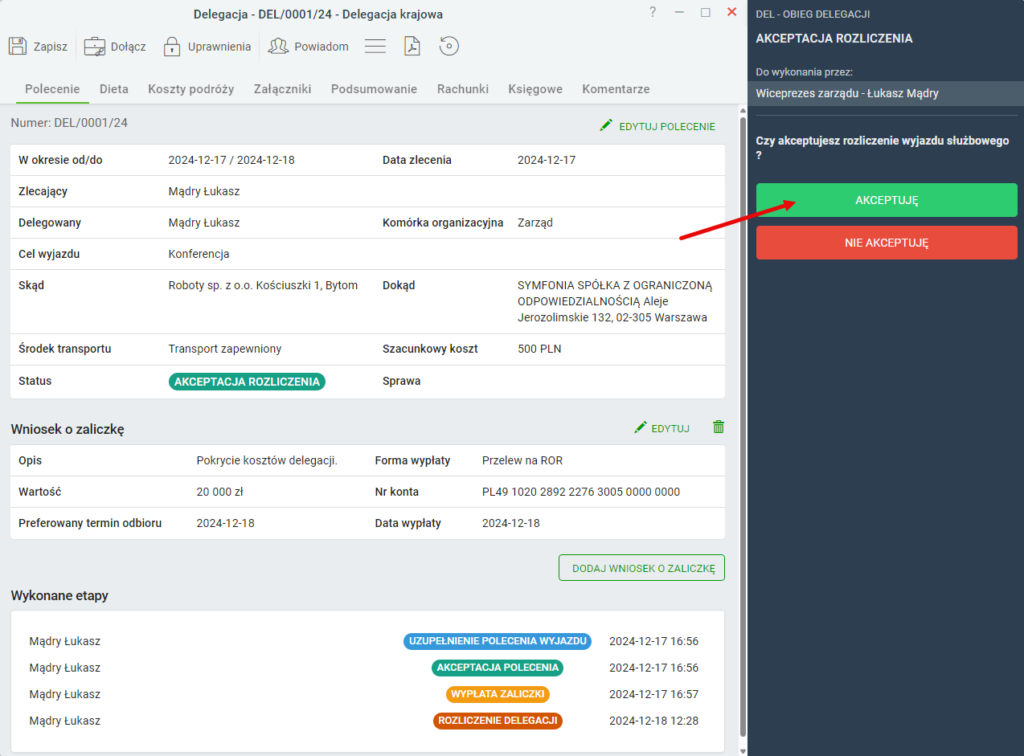This screenshot has height=756, width=1024.
Task: Click the ROZLICZENIE DELEGACJI stage badge
Action: (x=497, y=721)
